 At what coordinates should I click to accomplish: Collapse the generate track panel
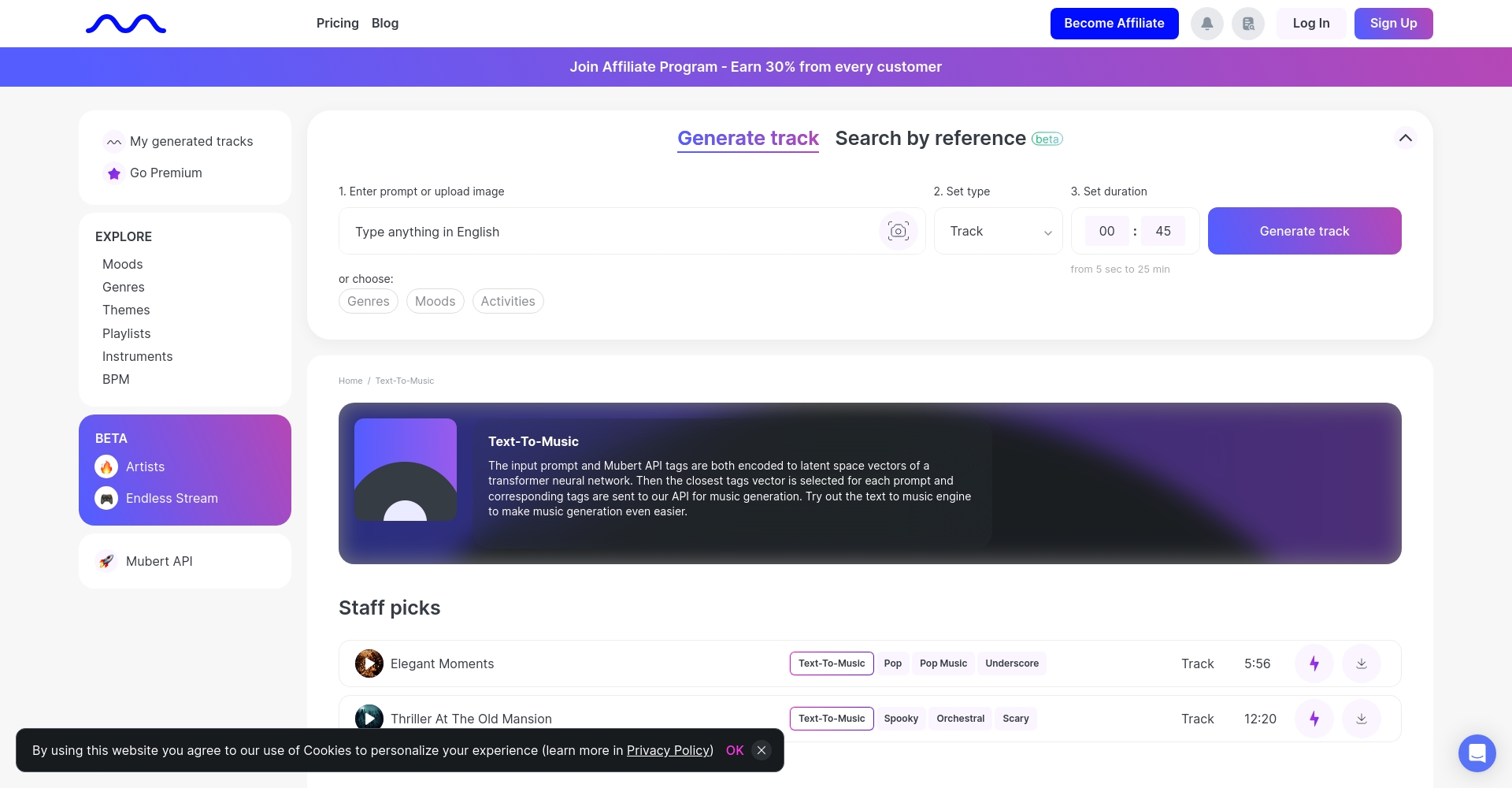tap(1405, 138)
